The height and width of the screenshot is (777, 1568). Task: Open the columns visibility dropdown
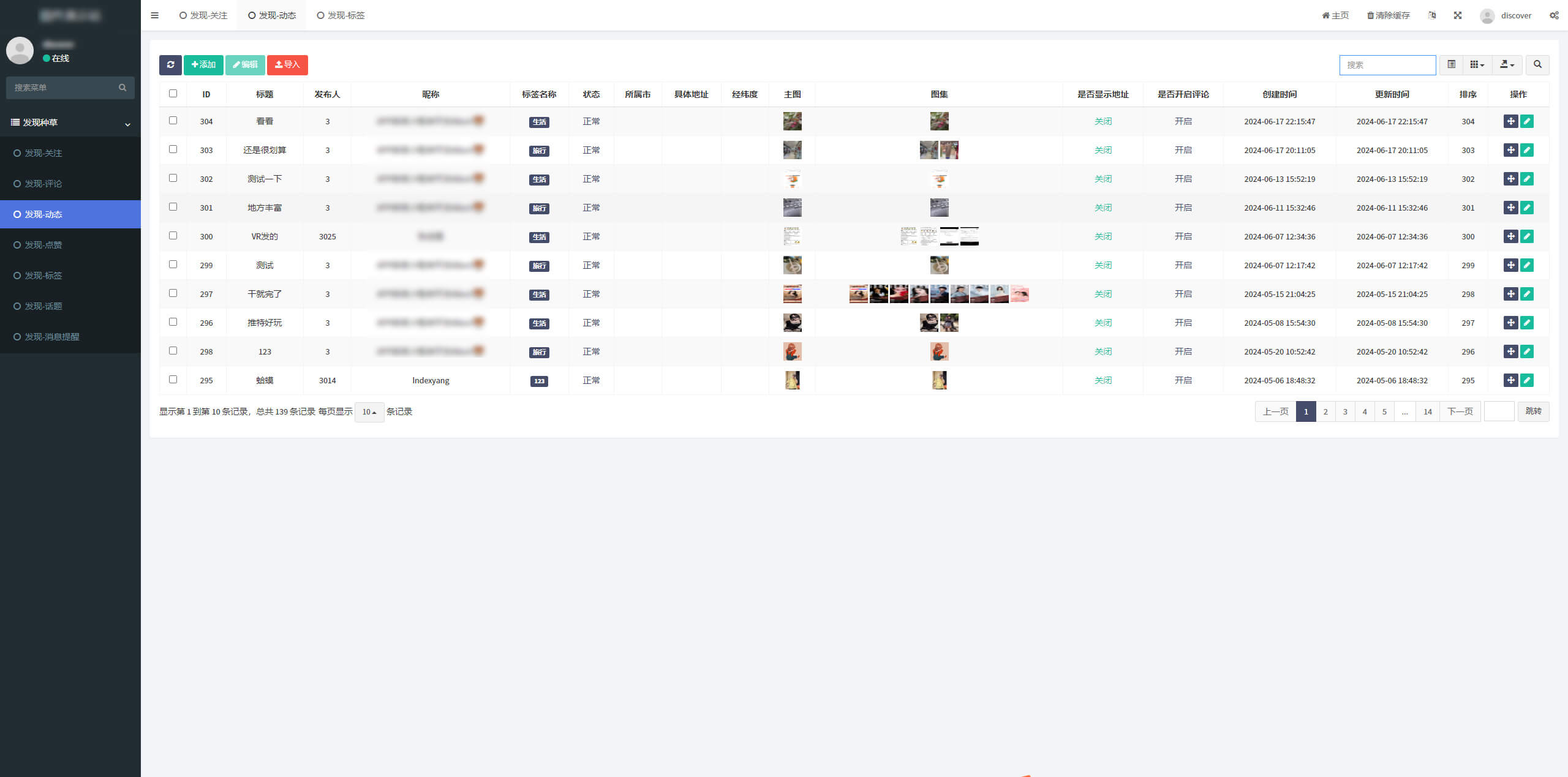point(1477,65)
